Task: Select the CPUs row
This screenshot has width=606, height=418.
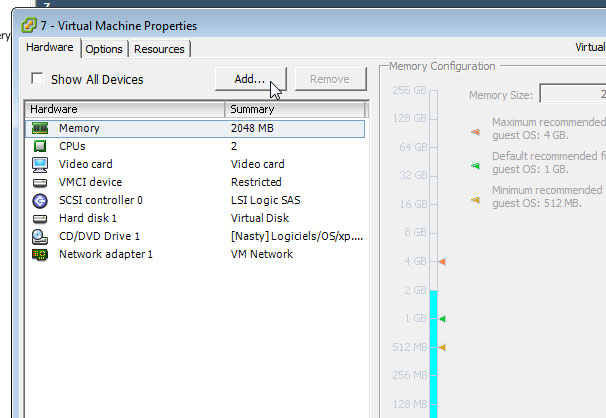Action: pyautogui.click(x=195, y=146)
